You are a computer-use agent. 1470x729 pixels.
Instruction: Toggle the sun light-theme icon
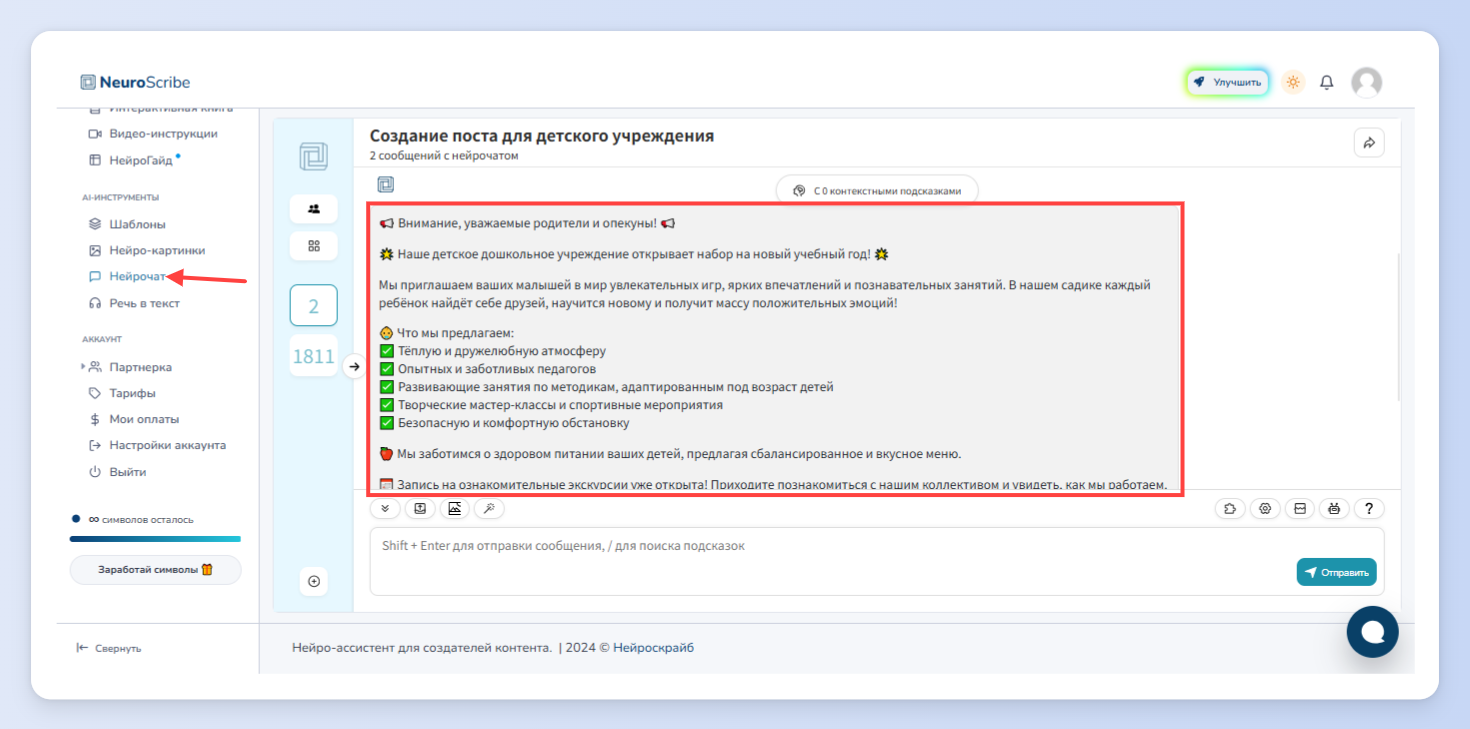coord(1293,82)
